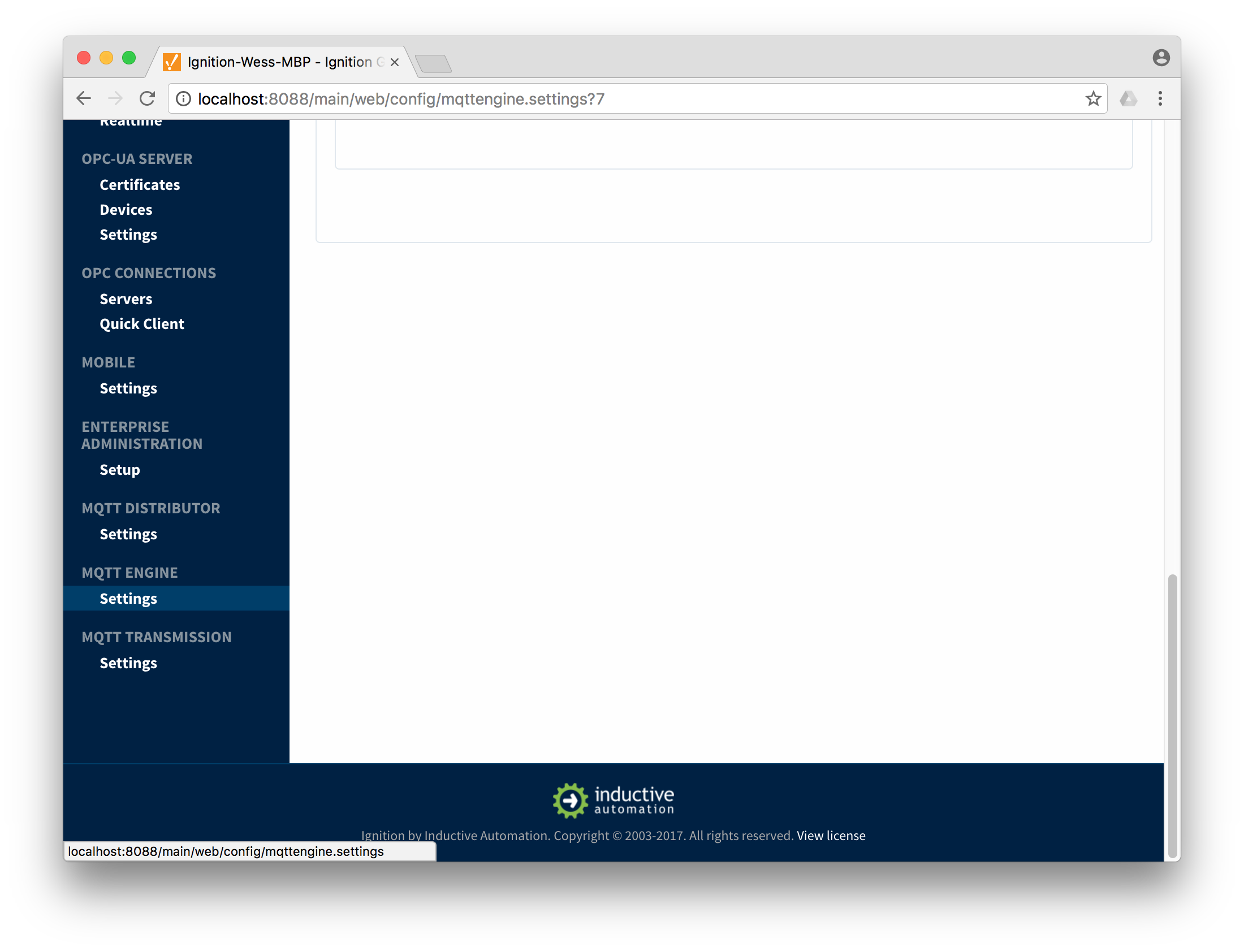Open Settings under OPC-UA Server
1244x952 pixels.
pyautogui.click(x=128, y=235)
